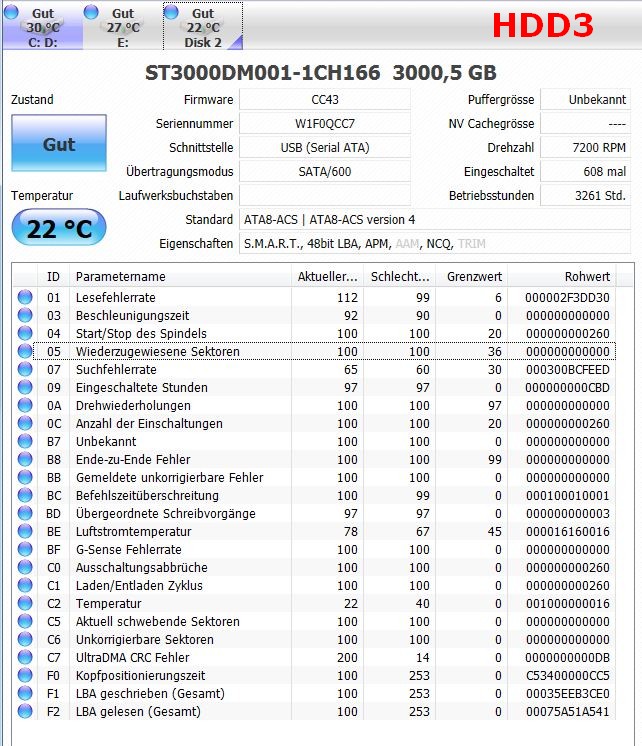
Task: Click the Betriebsstunden field 3261 Std.
Action: 585,196
